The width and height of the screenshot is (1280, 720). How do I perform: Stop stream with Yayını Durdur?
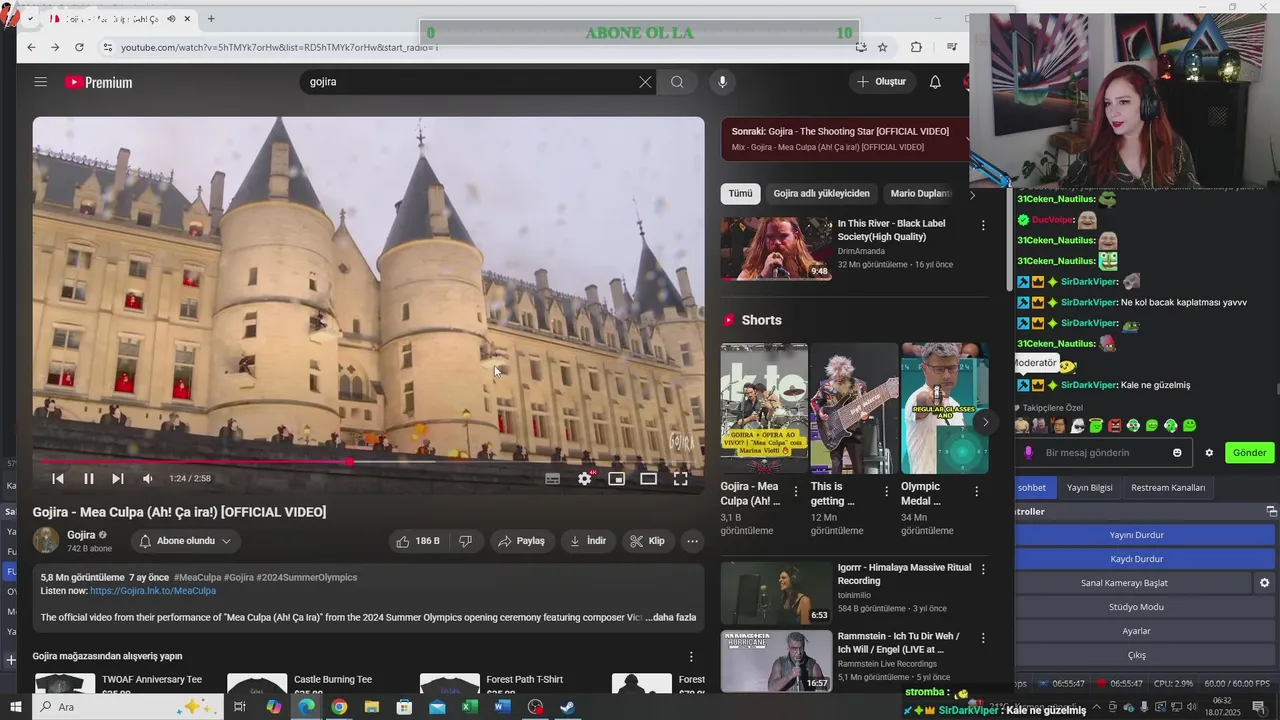coord(1137,535)
